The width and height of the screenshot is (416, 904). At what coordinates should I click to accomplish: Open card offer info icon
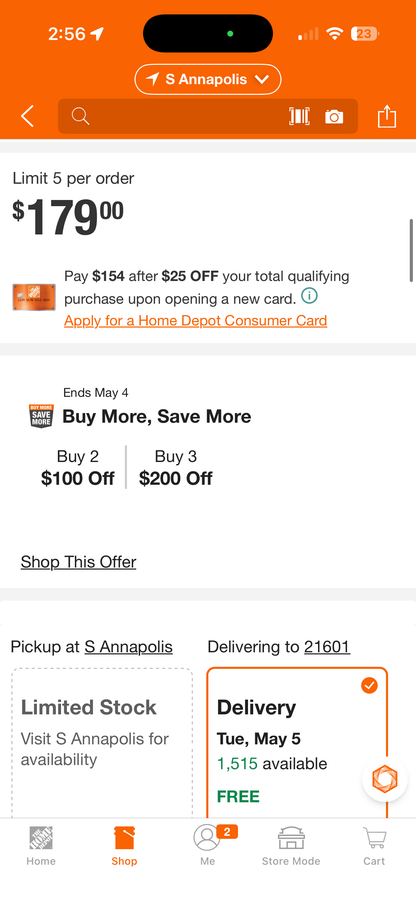tap(309, 297)
